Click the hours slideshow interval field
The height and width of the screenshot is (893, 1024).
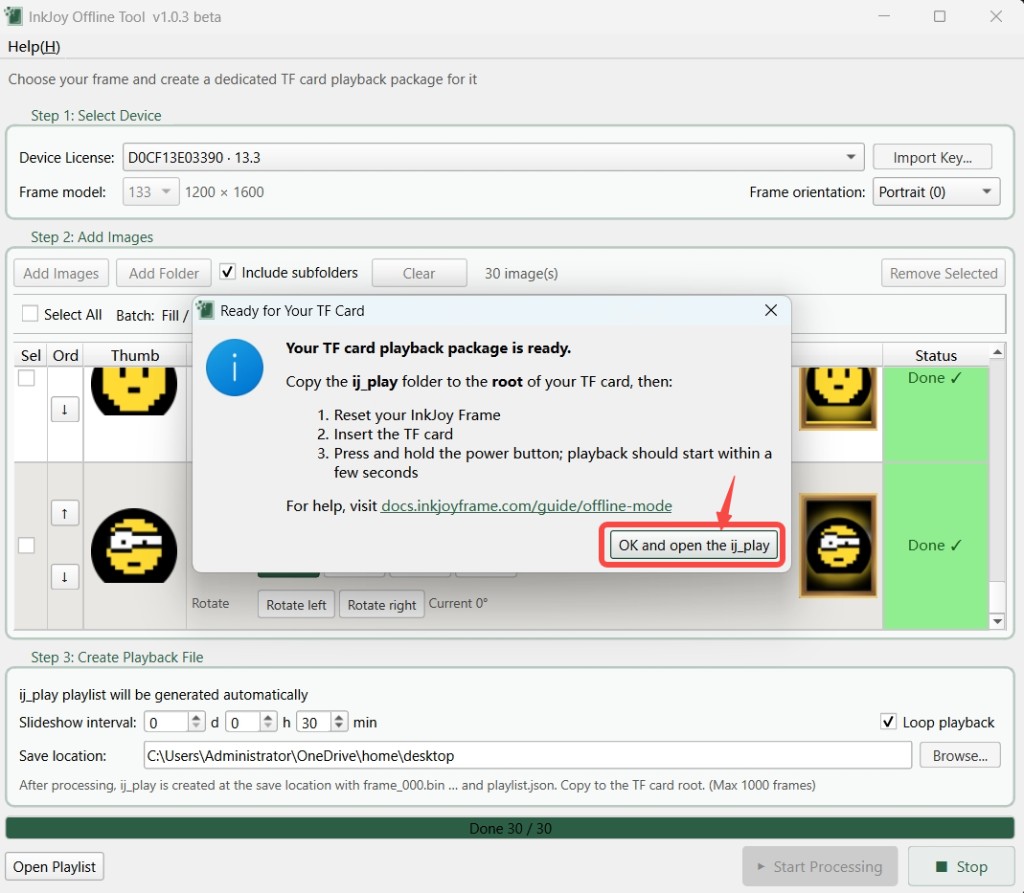(x=243, y=722)
